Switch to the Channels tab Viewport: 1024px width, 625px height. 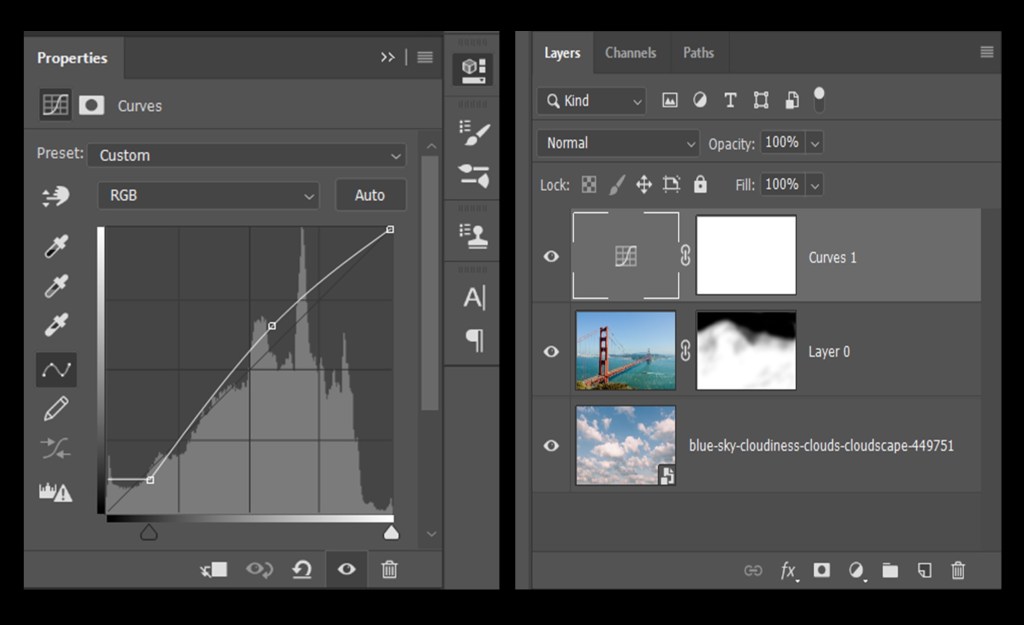pyautogui.click(x=630, y=53)
